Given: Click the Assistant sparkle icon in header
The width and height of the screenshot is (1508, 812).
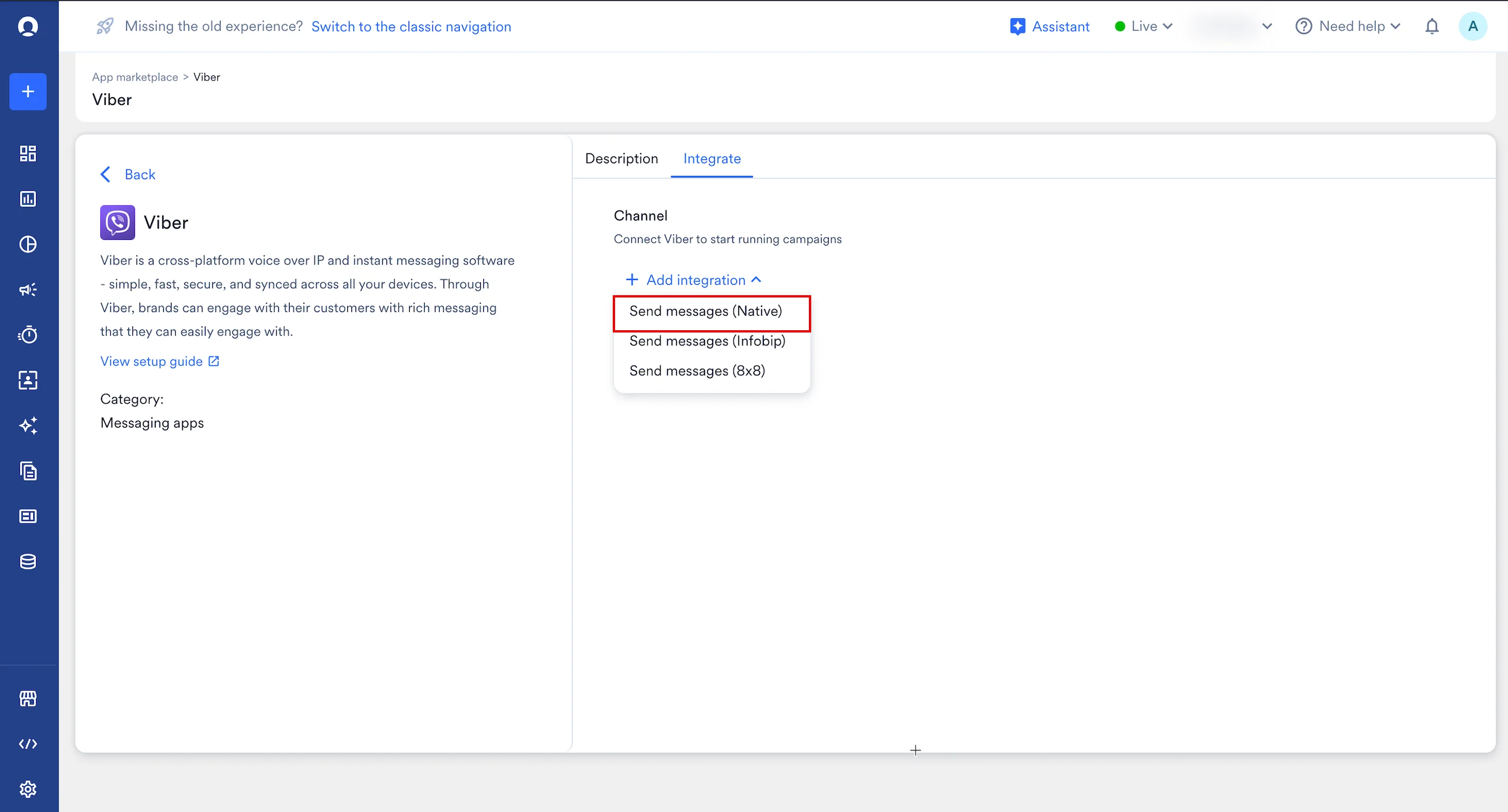Looking at the screenshot, I should click(1017, 26).
